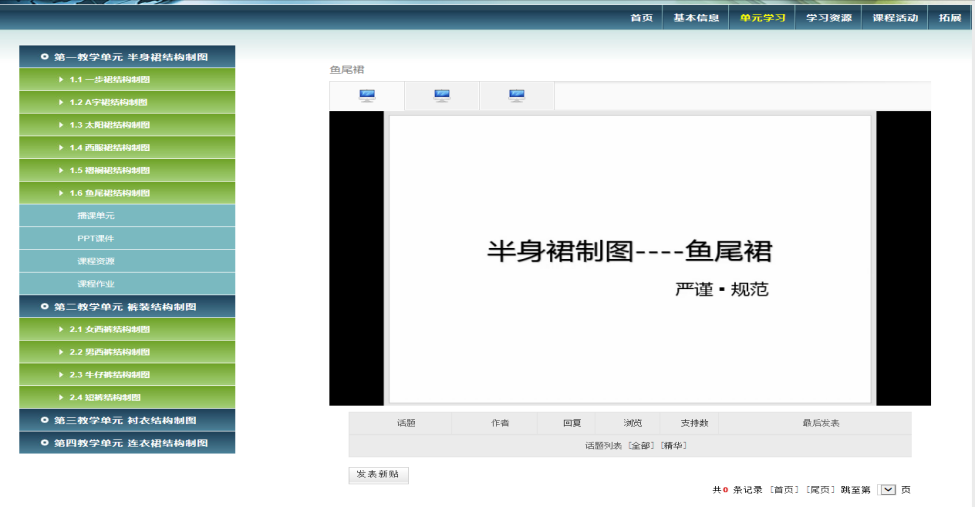Filter topic list by 精华
975x507 pixels.
point(673,446)
